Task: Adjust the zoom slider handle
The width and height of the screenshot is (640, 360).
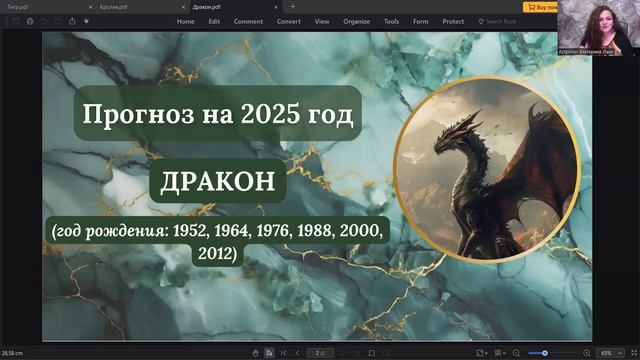Action: (x=544, y=353)
